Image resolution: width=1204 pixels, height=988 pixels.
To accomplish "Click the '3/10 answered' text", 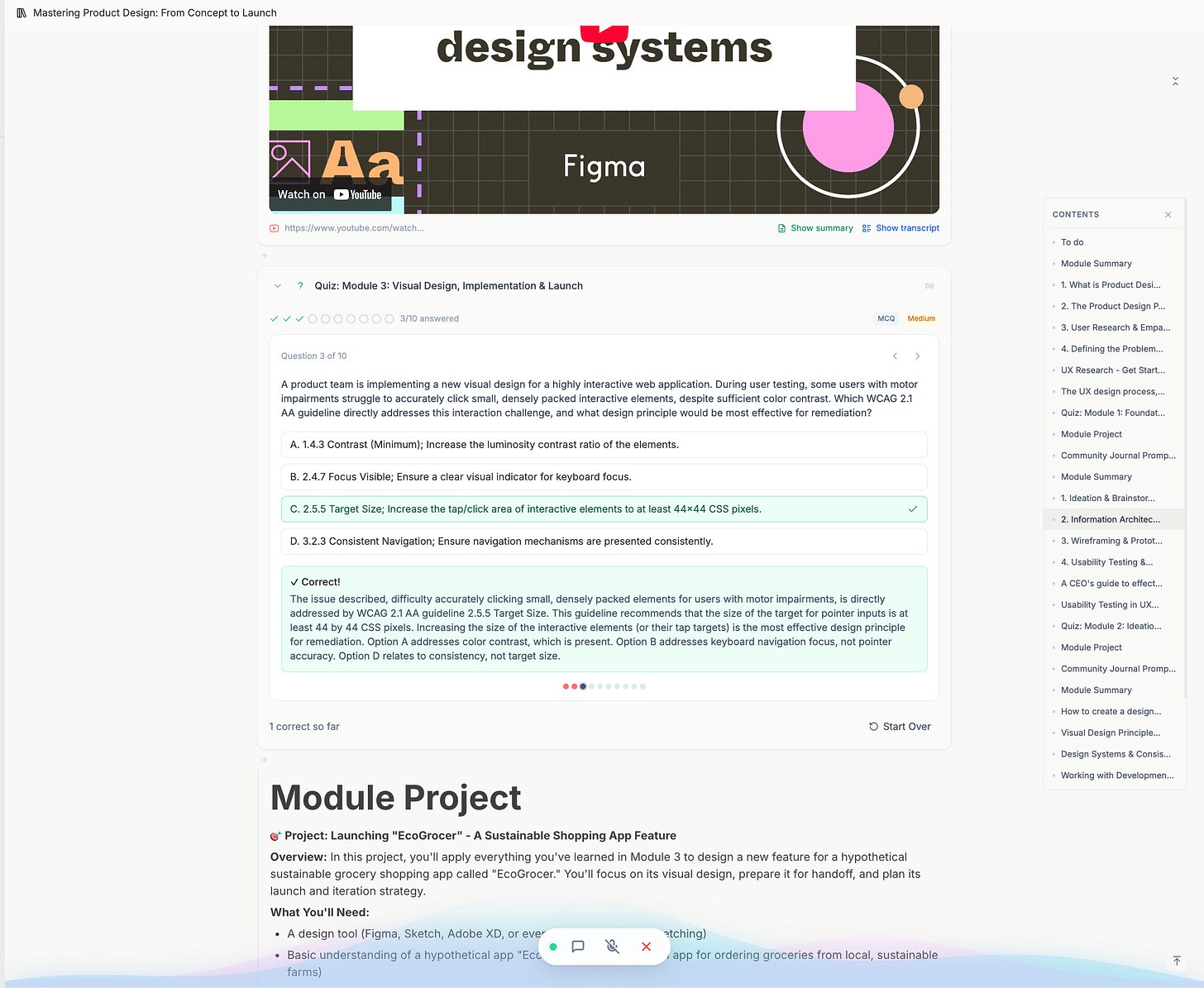I will (429, 318).
